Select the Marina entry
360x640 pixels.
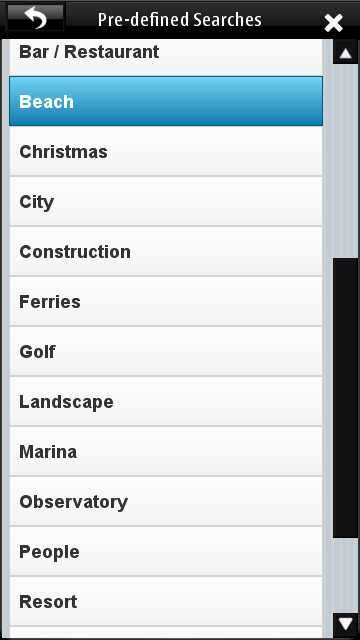click(166, 451)
